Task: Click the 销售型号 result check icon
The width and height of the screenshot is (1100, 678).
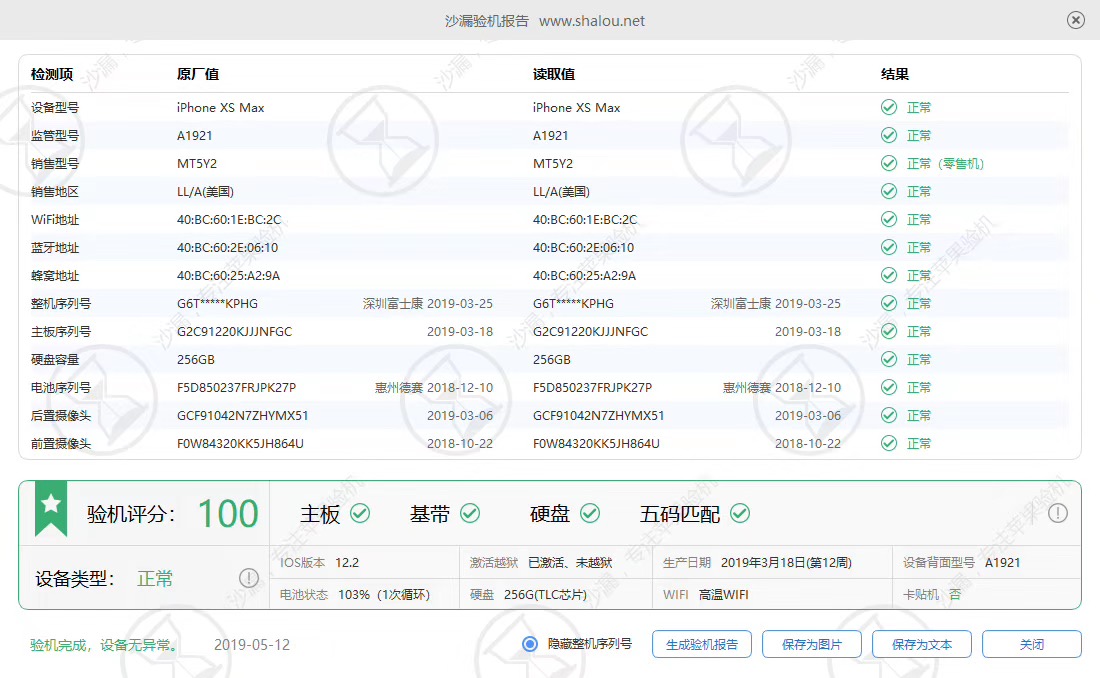Action: (x=889, y=164)
